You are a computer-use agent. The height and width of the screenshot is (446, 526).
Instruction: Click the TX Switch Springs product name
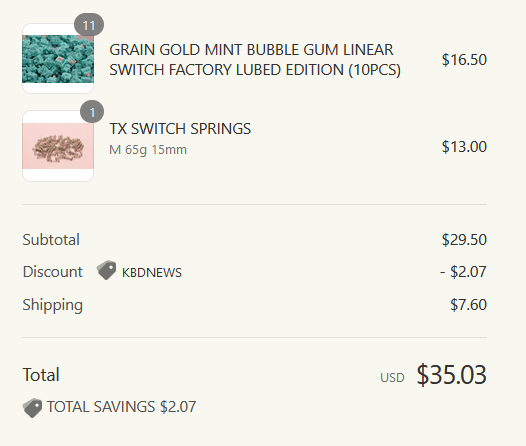(x=180, y=129)
